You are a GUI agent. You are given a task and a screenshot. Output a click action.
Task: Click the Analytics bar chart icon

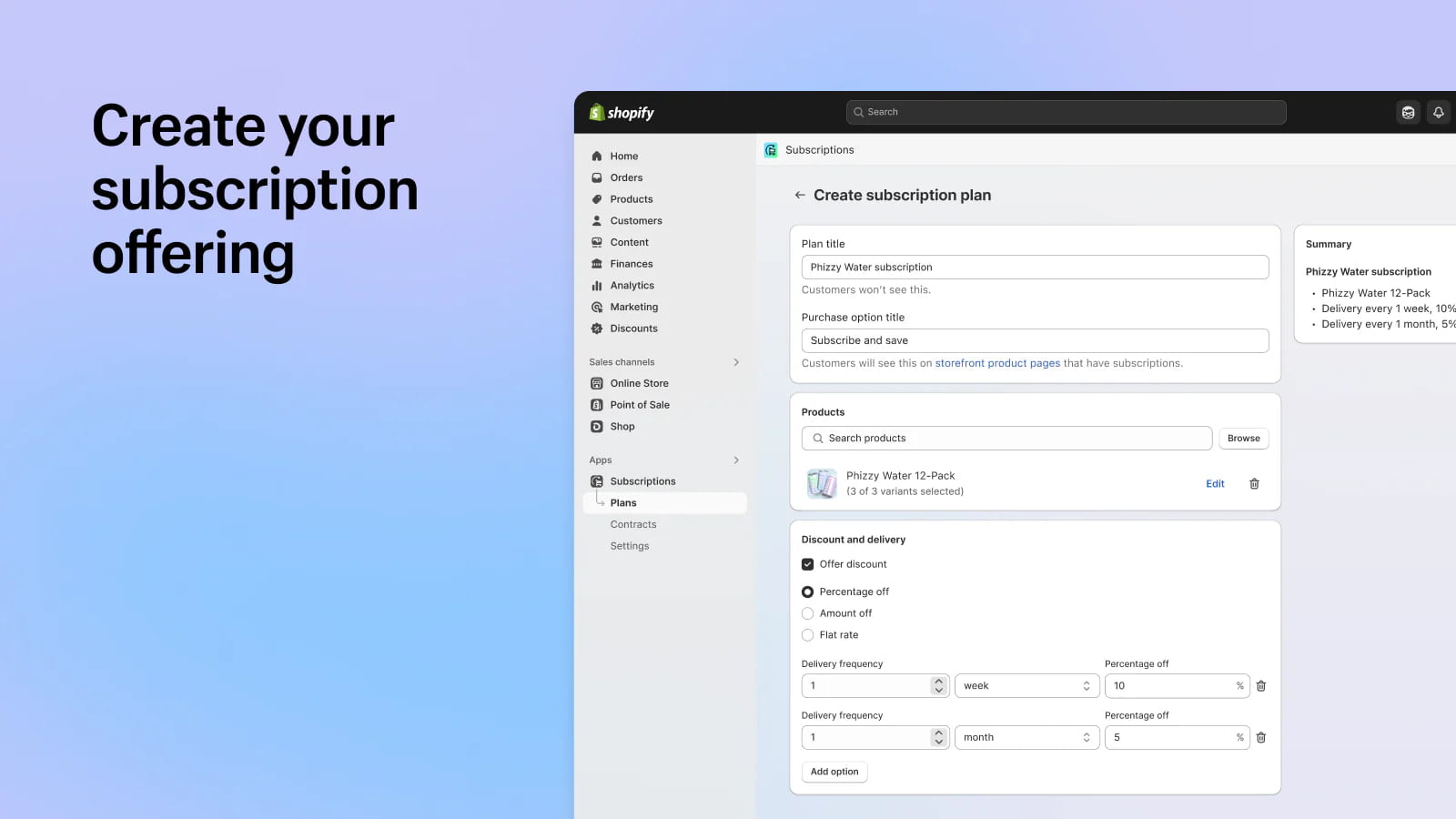597,286
